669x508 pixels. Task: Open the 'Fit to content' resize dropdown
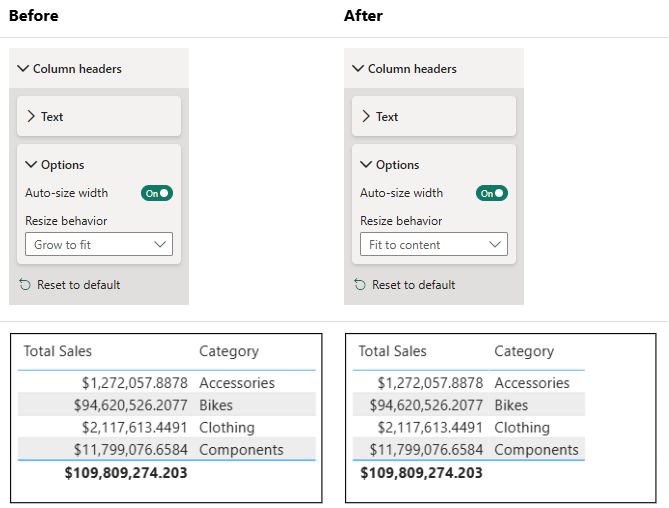coord(433,244)
